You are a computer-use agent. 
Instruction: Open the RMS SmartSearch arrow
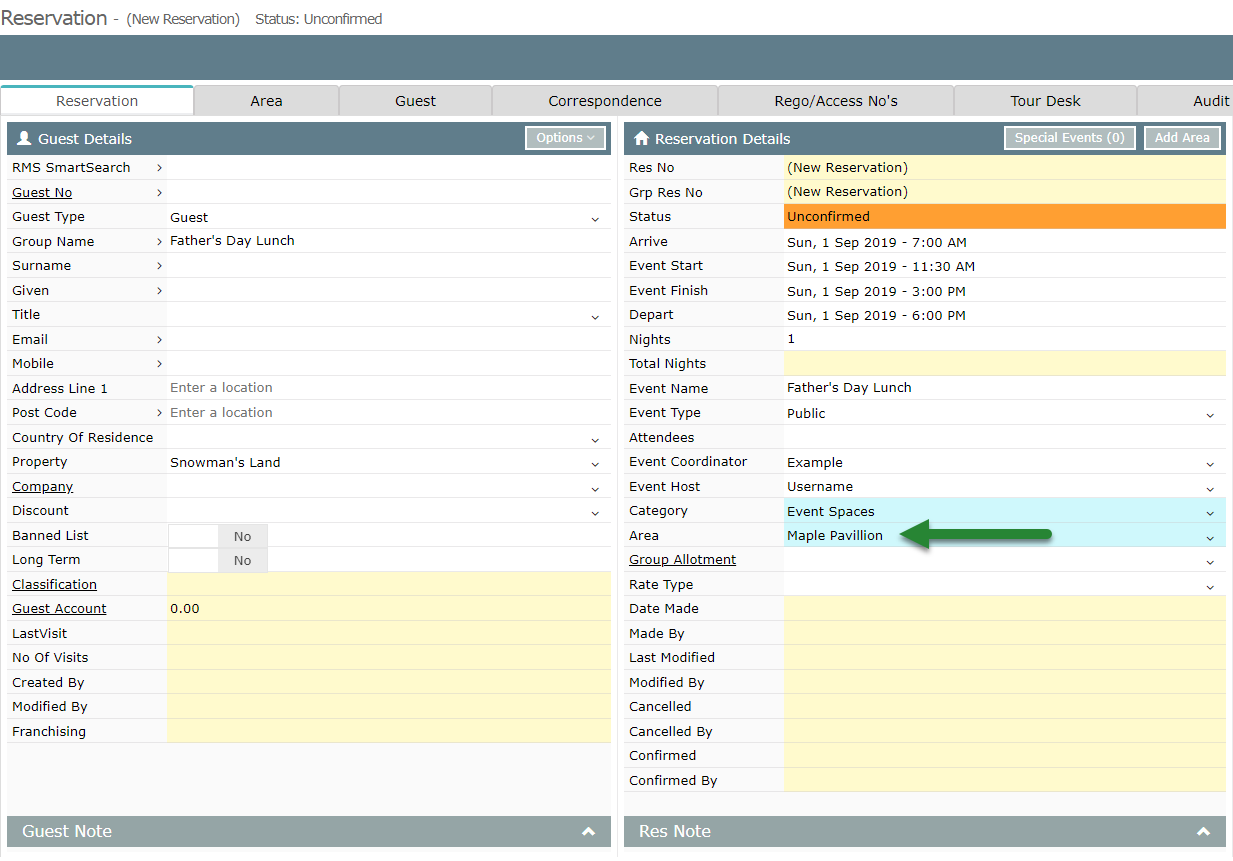point(159,168)
